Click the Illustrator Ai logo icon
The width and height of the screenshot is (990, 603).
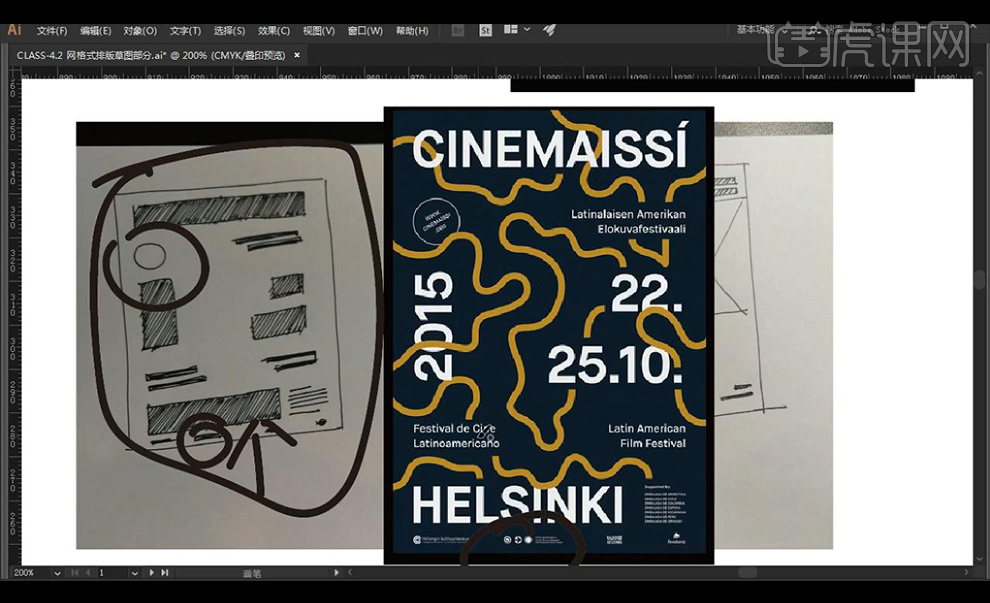[x=15, y=30]
